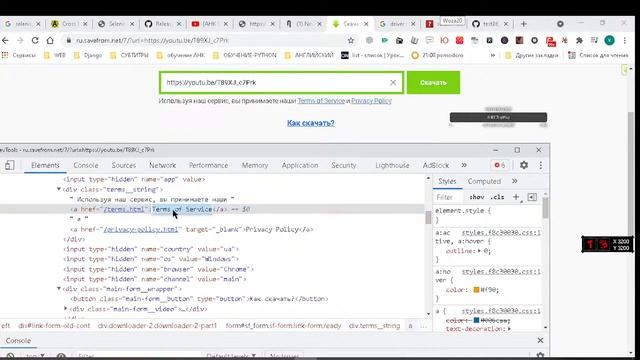Open a new browser tab
The image size is (640, 360).
524,24
